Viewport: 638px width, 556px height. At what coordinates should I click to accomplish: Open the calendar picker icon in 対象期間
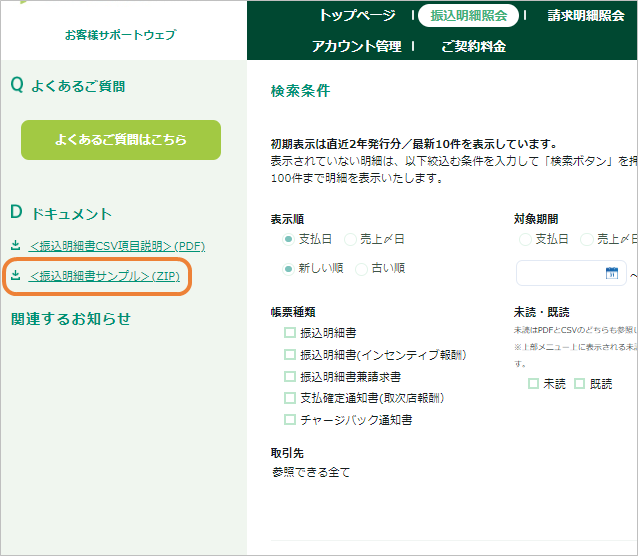(612, 273)
